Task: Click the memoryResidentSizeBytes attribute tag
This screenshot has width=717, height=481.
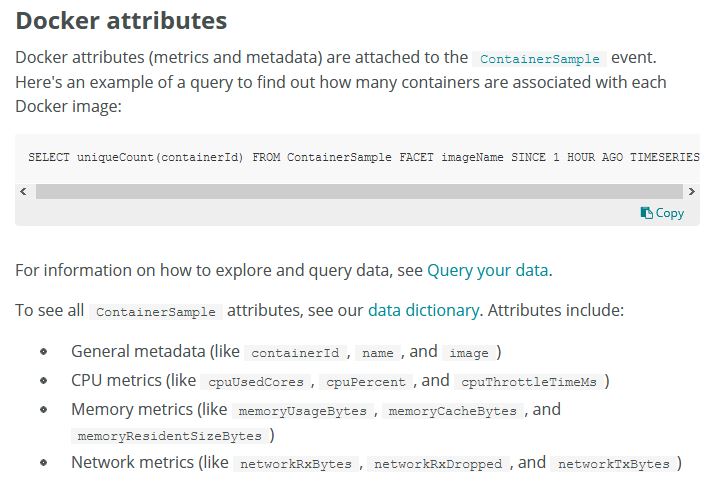Action: (169, 437)
